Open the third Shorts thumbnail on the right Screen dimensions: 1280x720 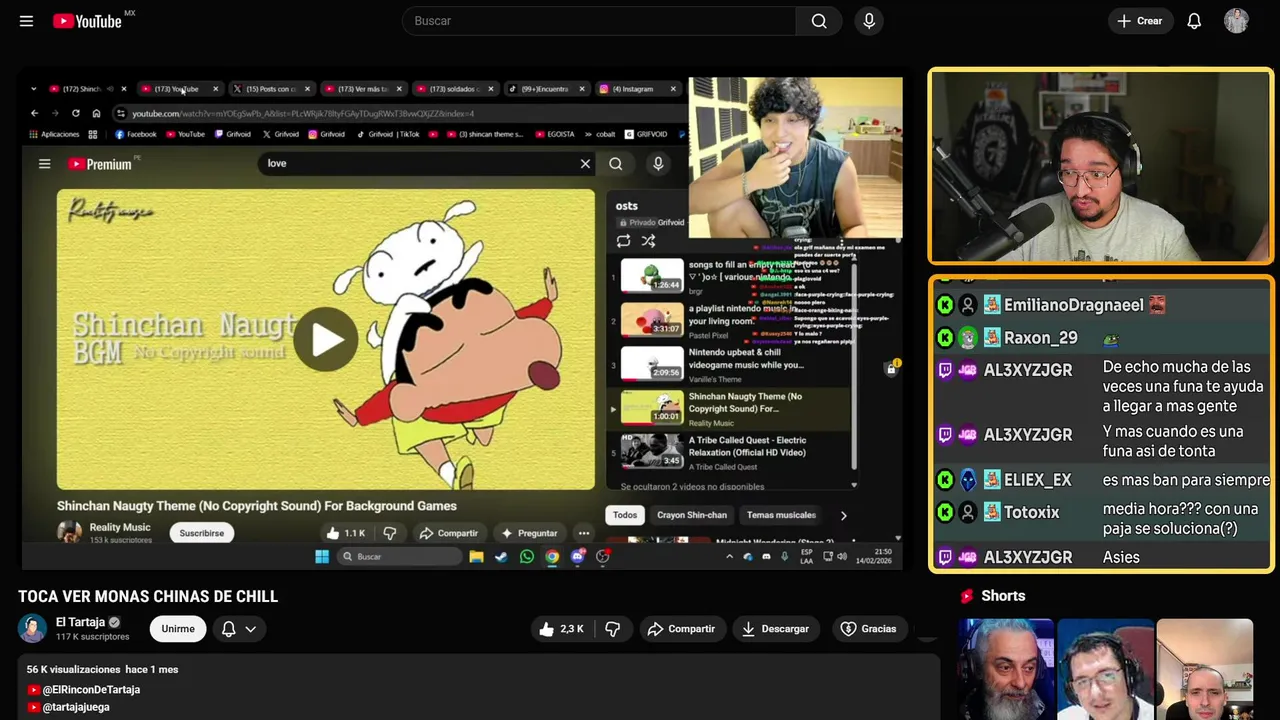pyautogui.click(x=1204, y=669)
